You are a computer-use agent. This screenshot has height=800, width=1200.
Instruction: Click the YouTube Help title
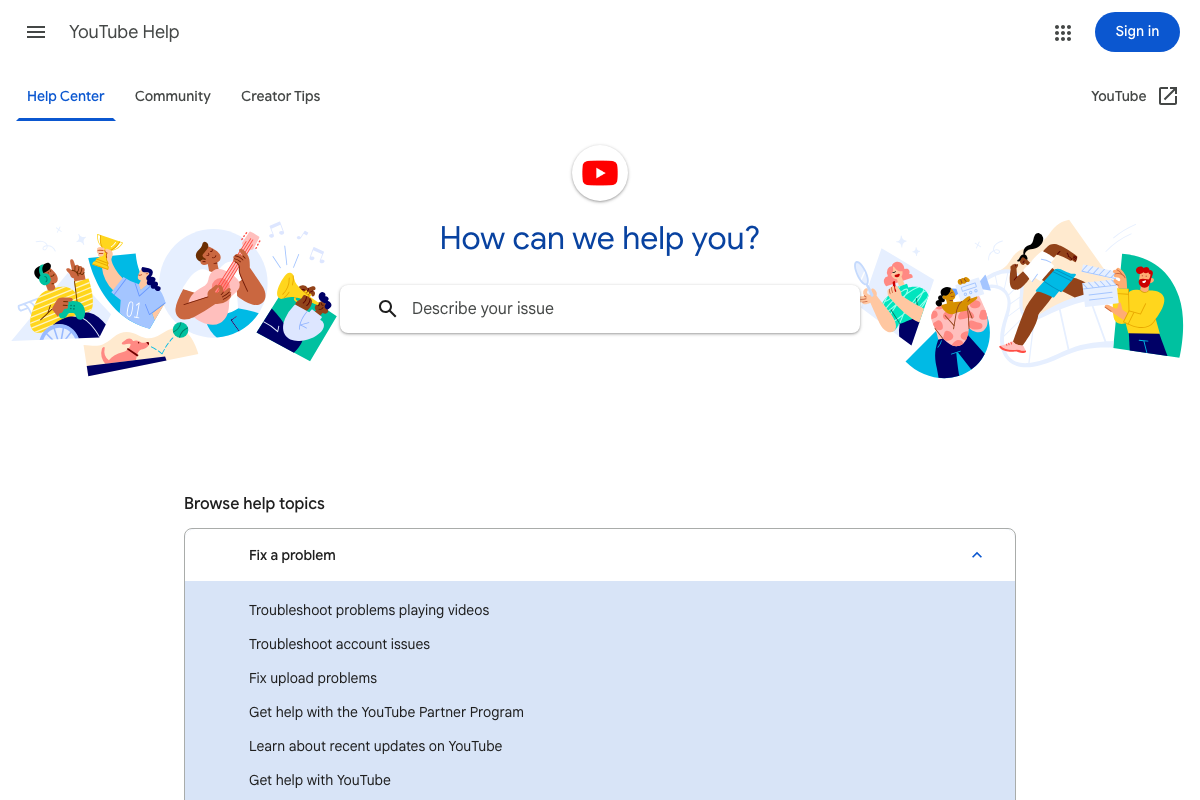(x=124, y=32)
